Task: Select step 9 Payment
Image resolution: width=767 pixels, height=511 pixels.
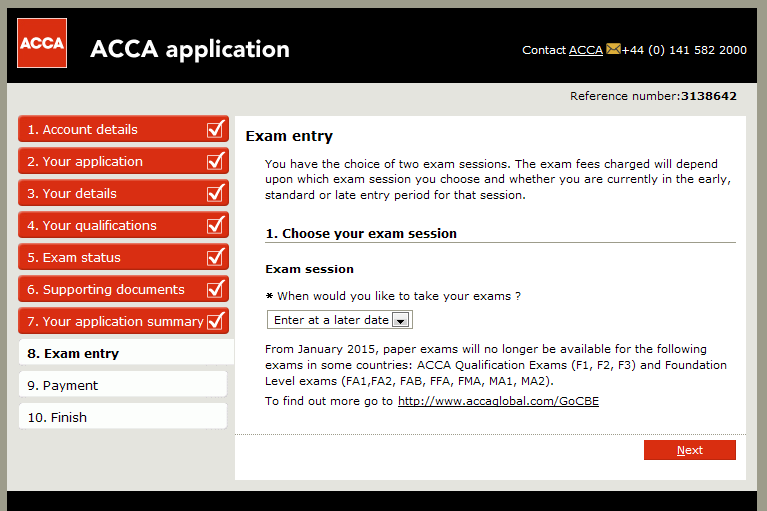Action: tap(123, 385)
